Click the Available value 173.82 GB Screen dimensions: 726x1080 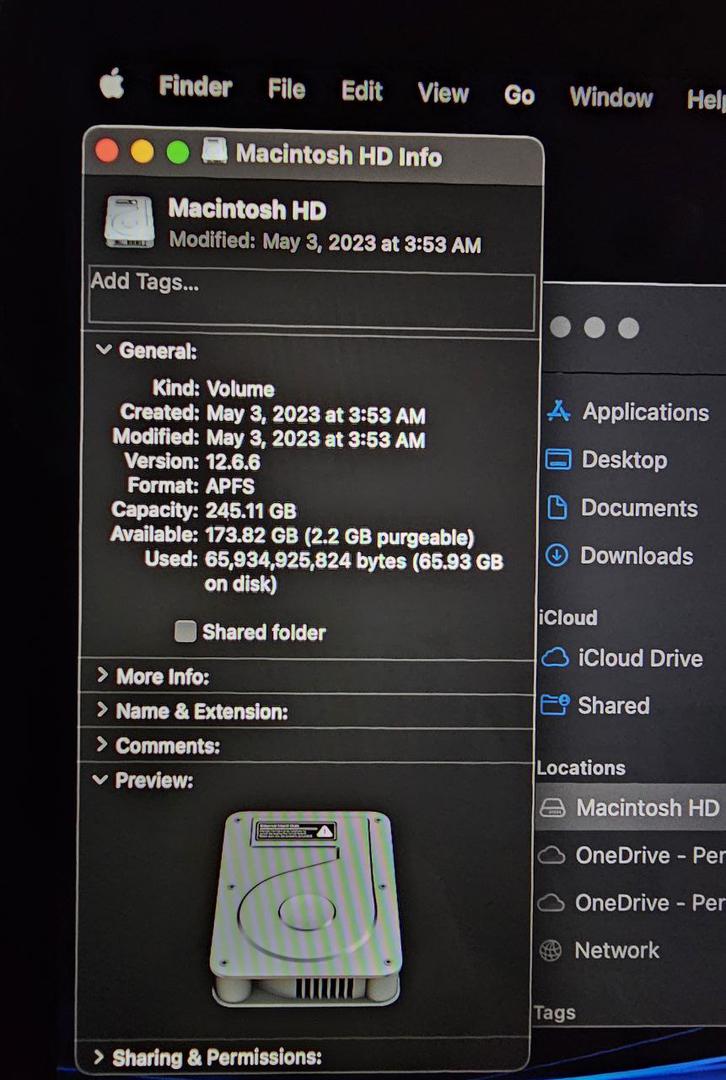pos(251,535)
